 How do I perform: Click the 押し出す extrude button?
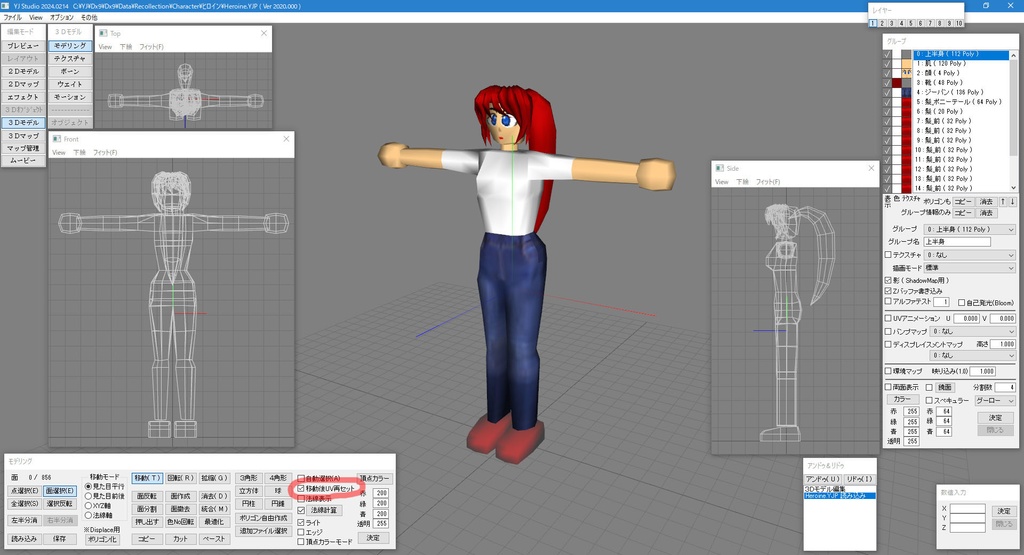click(x=148, y=522)
